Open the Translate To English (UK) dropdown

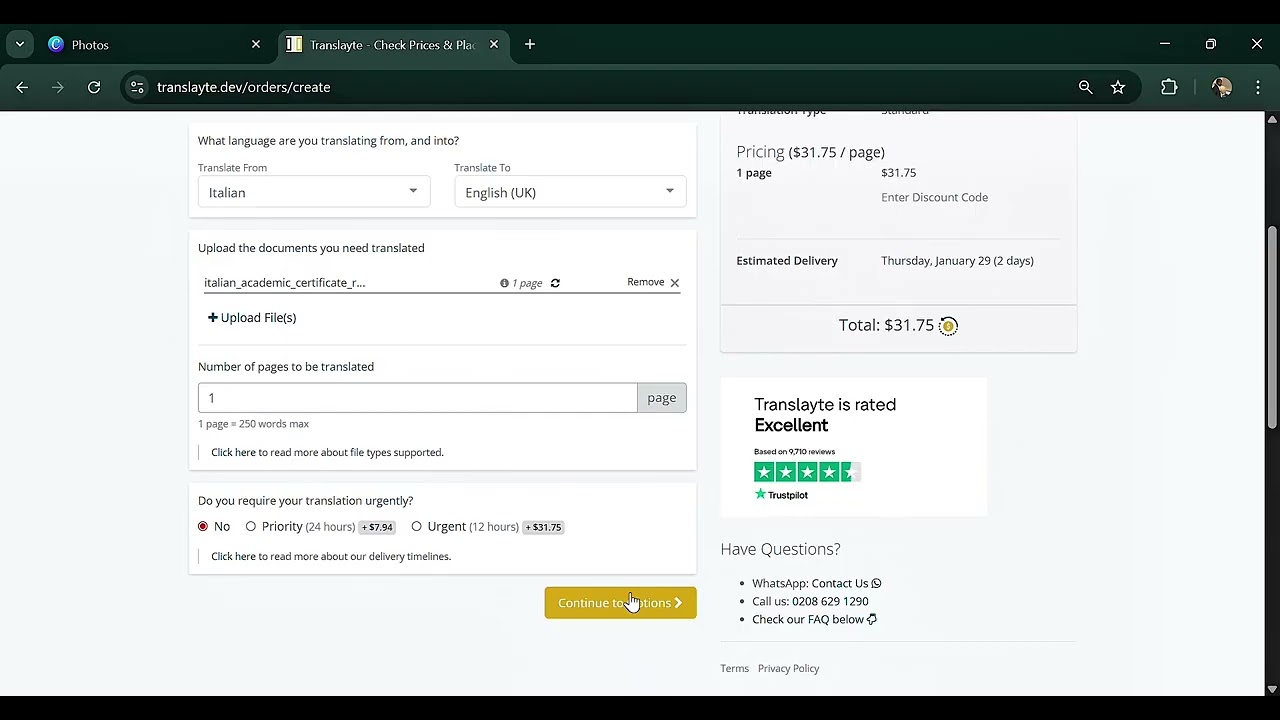tap(570, 192)
